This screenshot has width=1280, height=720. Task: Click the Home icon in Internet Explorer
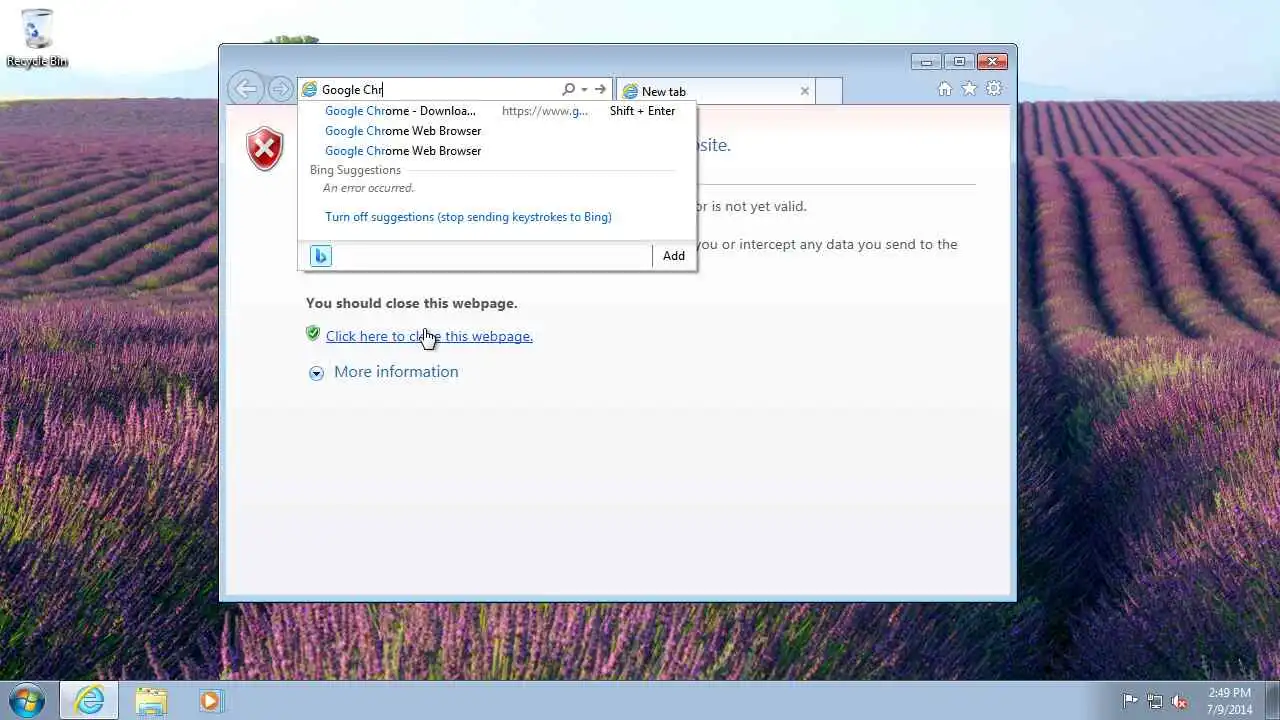point(945,89)
